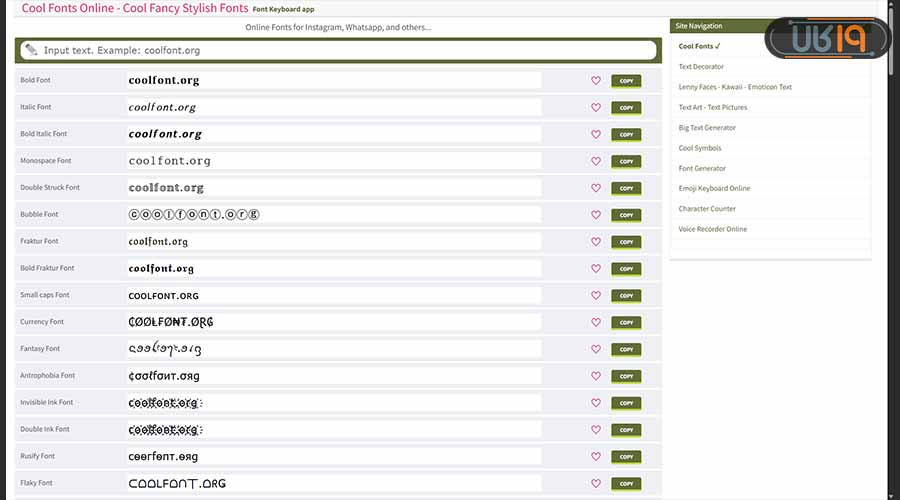Favorite the Fraktur Font style
Image resolution: width=900 pixels, height=500 pixels.
pyautogui.click(x=596, y=242)
